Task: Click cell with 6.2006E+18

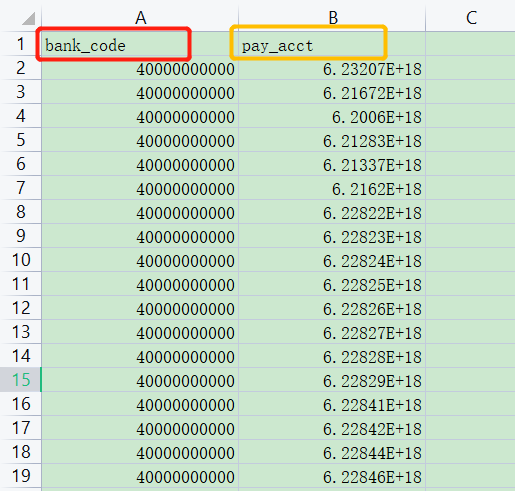Action: 332,116
